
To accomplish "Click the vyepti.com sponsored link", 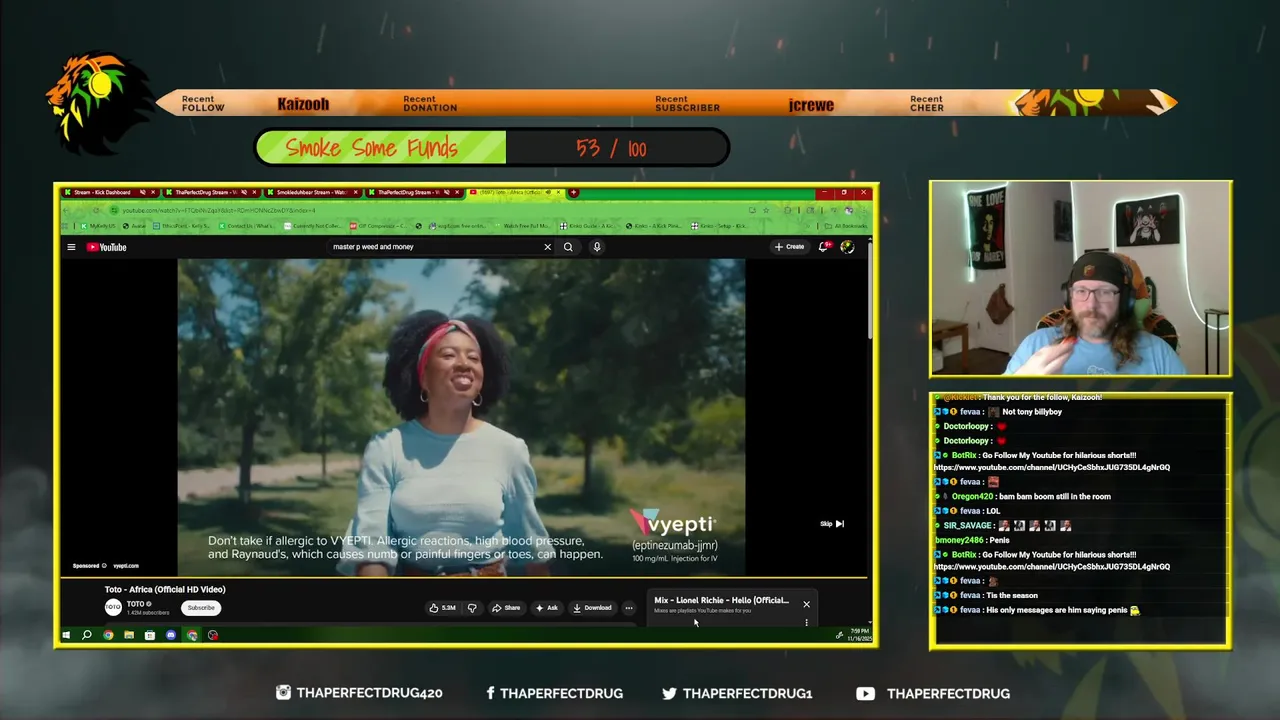I will click(126, 566).
